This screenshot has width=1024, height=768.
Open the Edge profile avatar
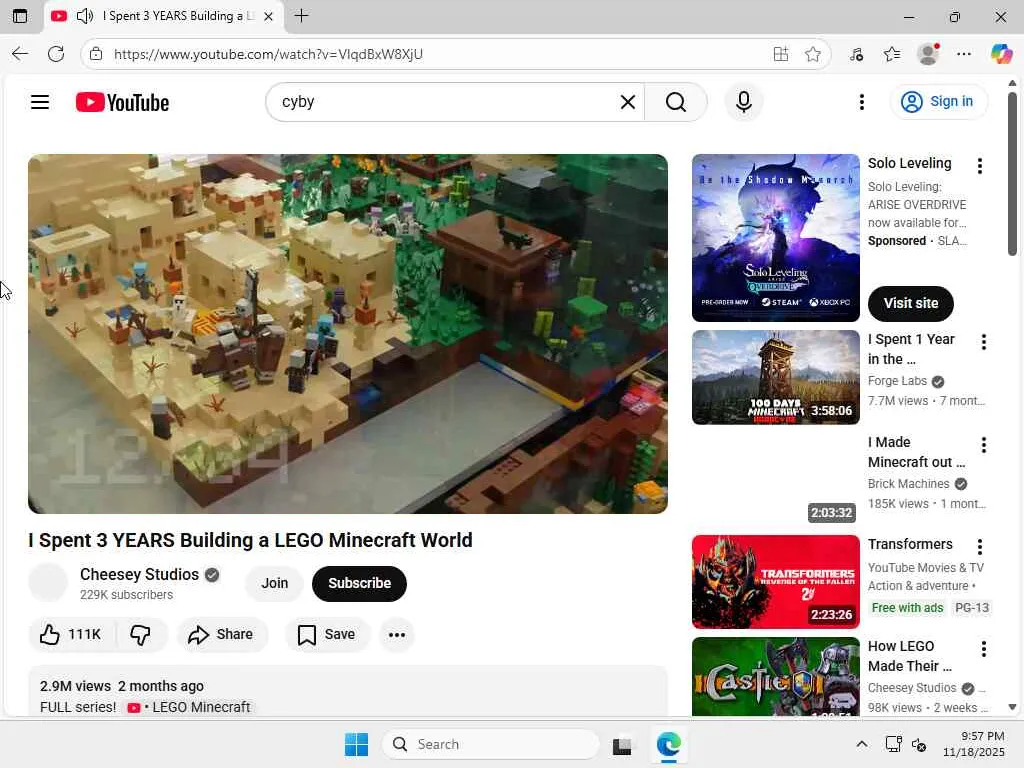[x=928, y=54]
